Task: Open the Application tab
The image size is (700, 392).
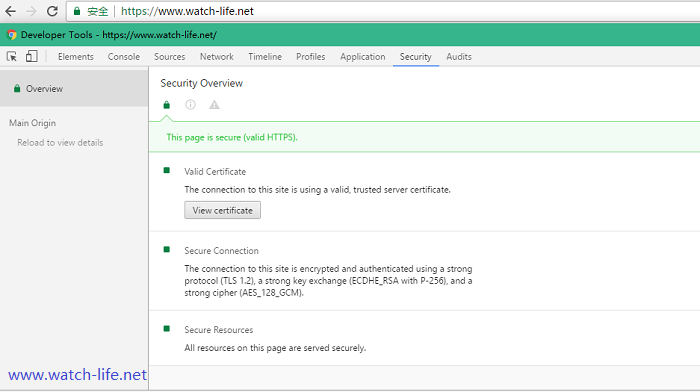Action: point(362,57)
